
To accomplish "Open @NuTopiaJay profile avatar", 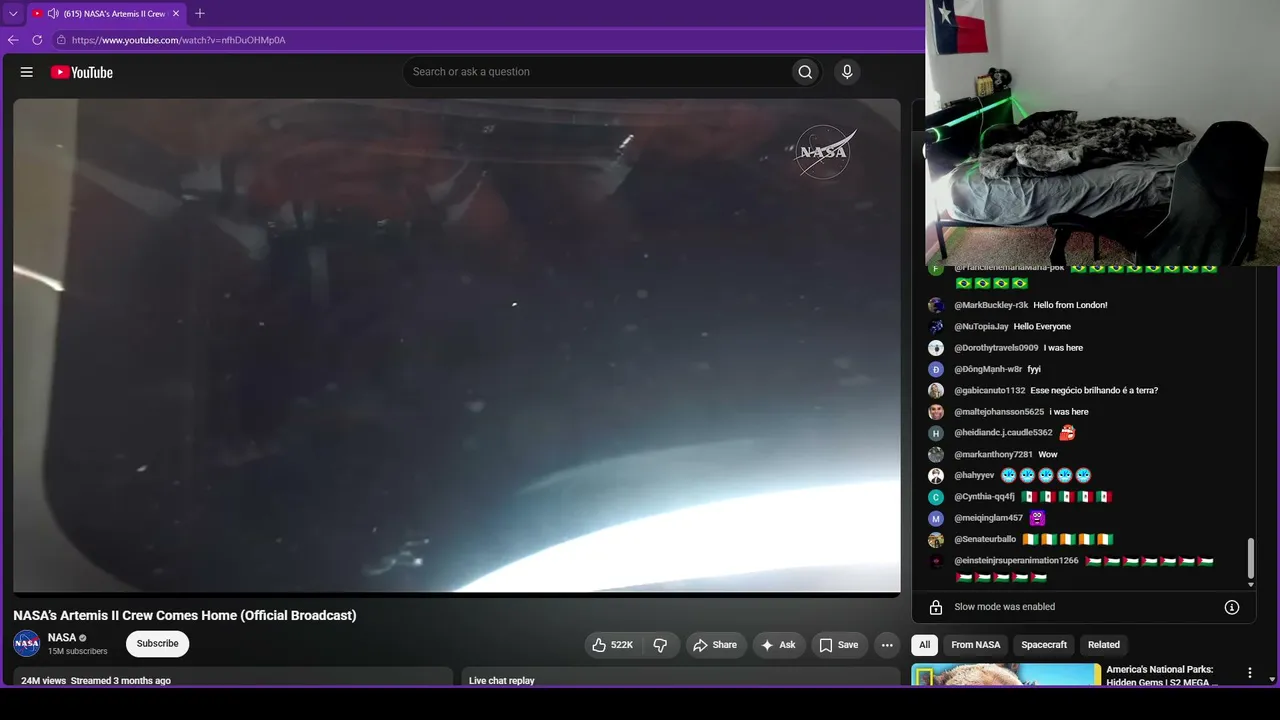I will tap(936, 327).
